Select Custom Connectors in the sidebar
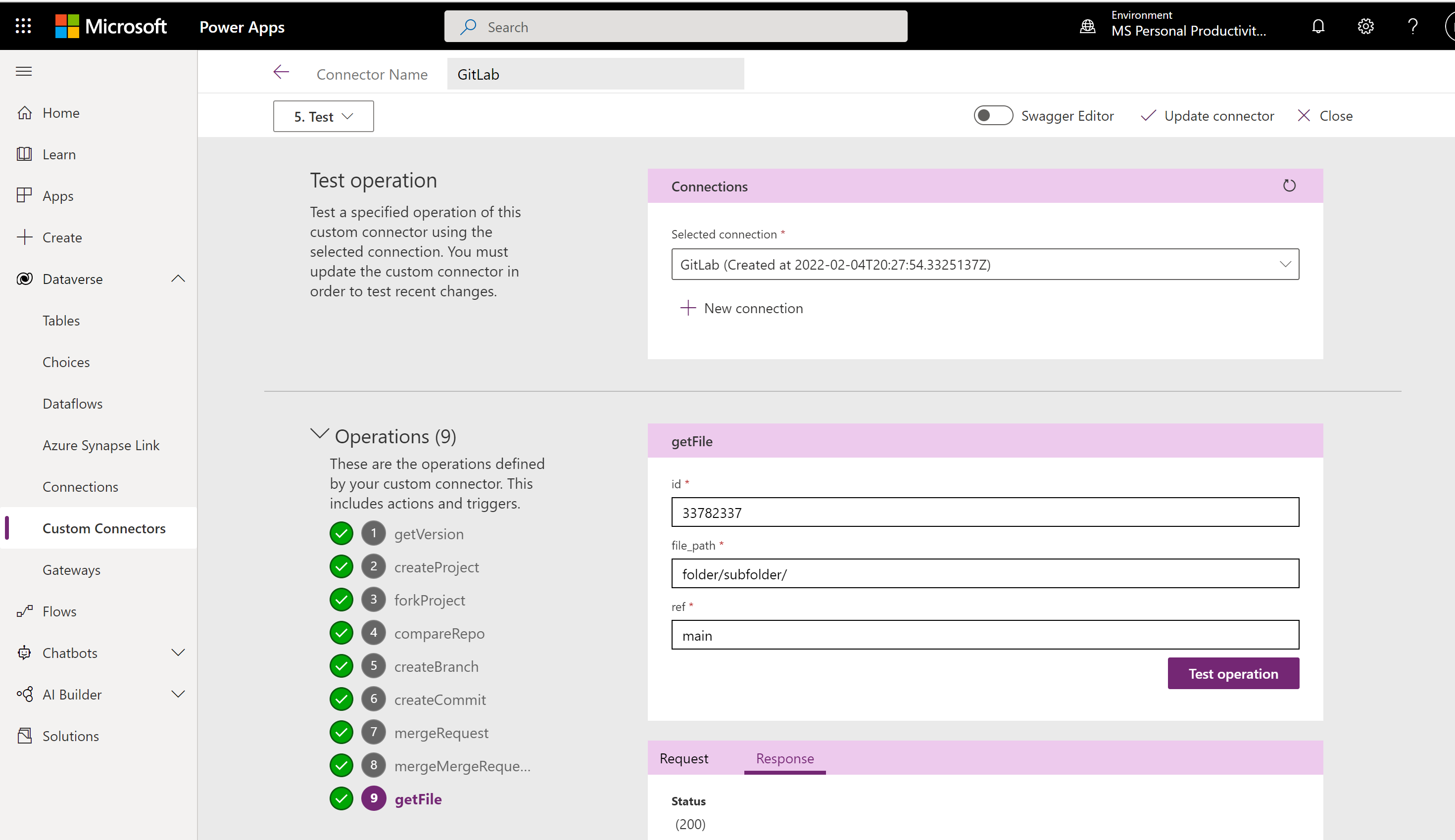This screenshot has width=1455, height=840. [x=104, y=528]
